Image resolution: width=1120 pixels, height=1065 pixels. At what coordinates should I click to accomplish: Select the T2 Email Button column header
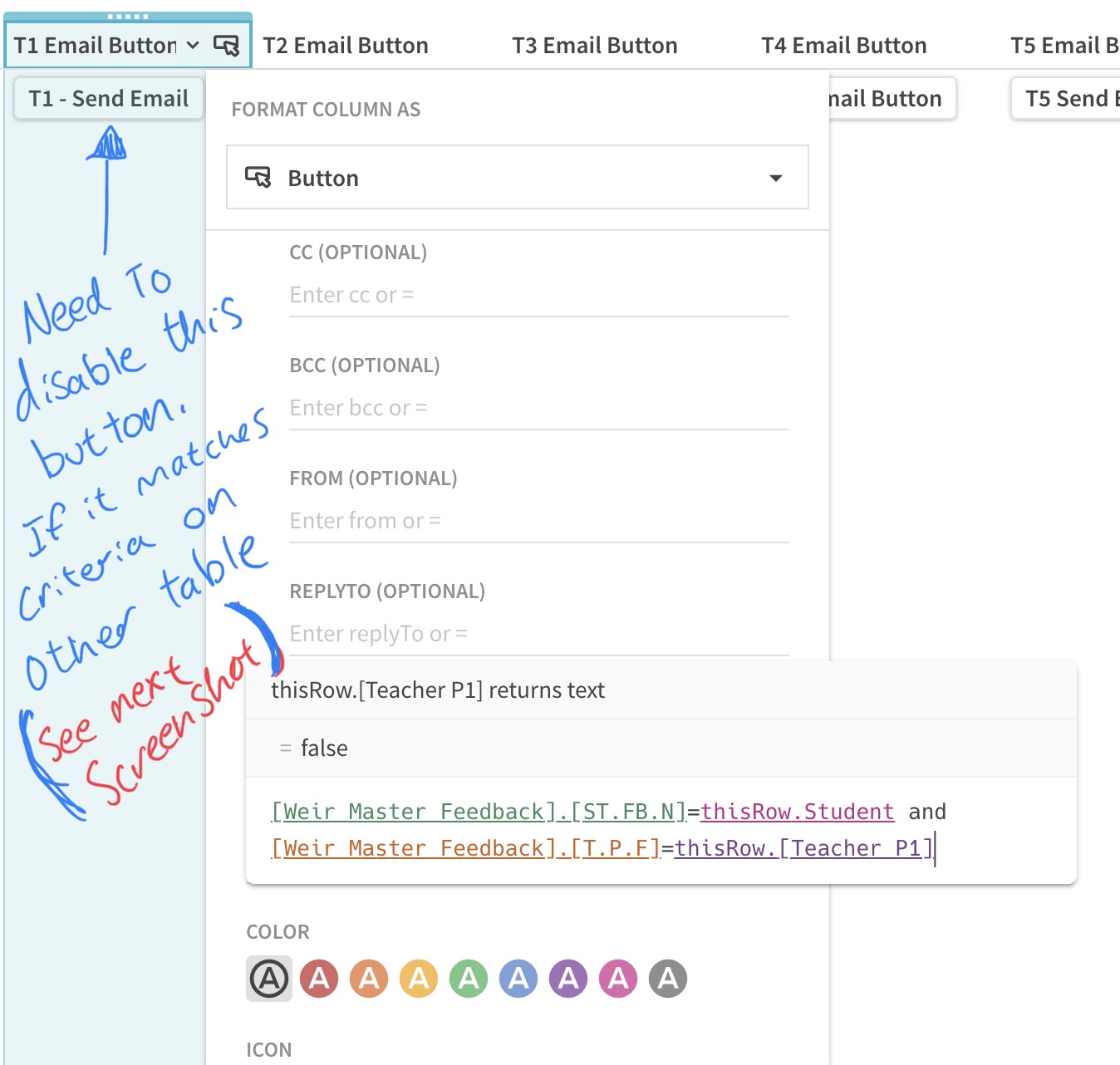point(346,46)
